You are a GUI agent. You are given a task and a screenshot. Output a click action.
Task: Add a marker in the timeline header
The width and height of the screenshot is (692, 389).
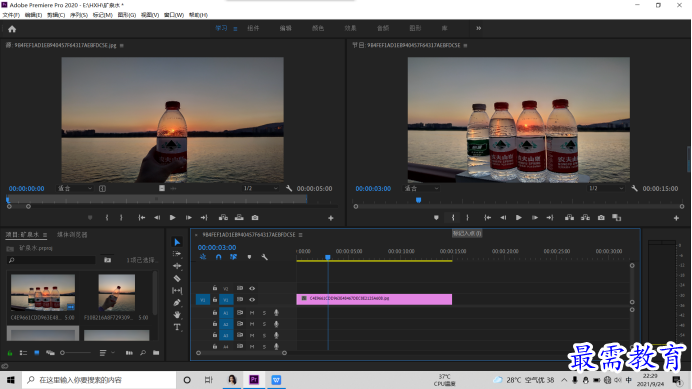click(249, 257)
